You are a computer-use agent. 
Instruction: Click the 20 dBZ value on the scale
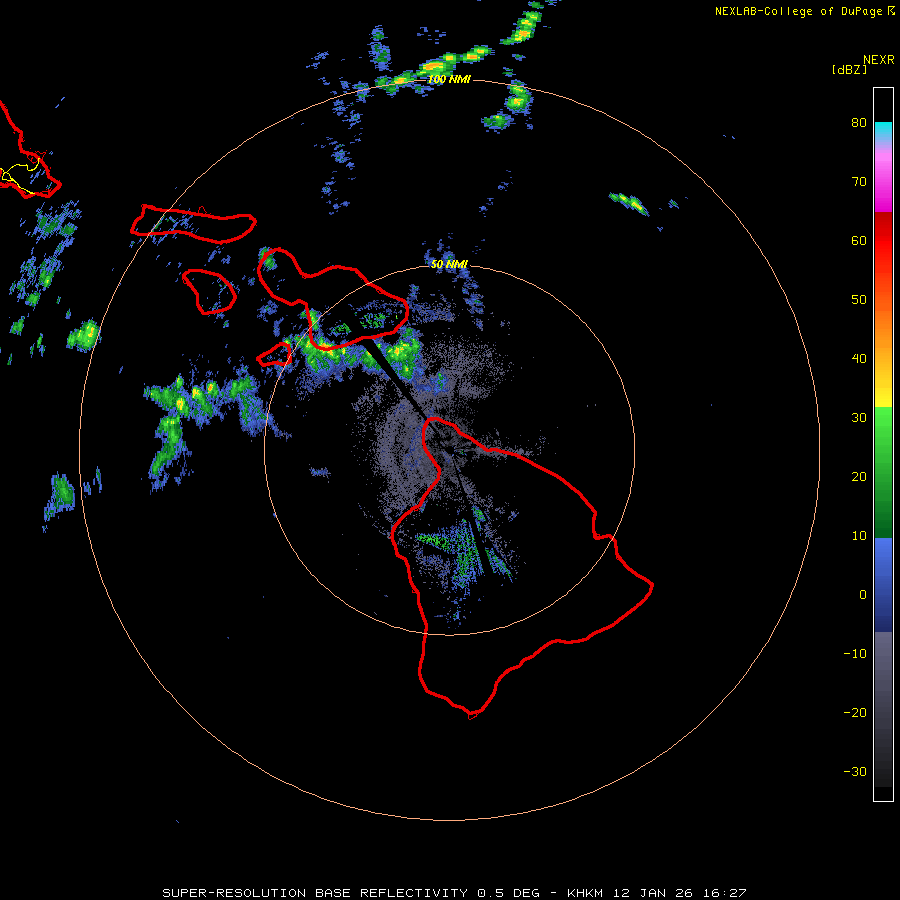coord(859,477)
